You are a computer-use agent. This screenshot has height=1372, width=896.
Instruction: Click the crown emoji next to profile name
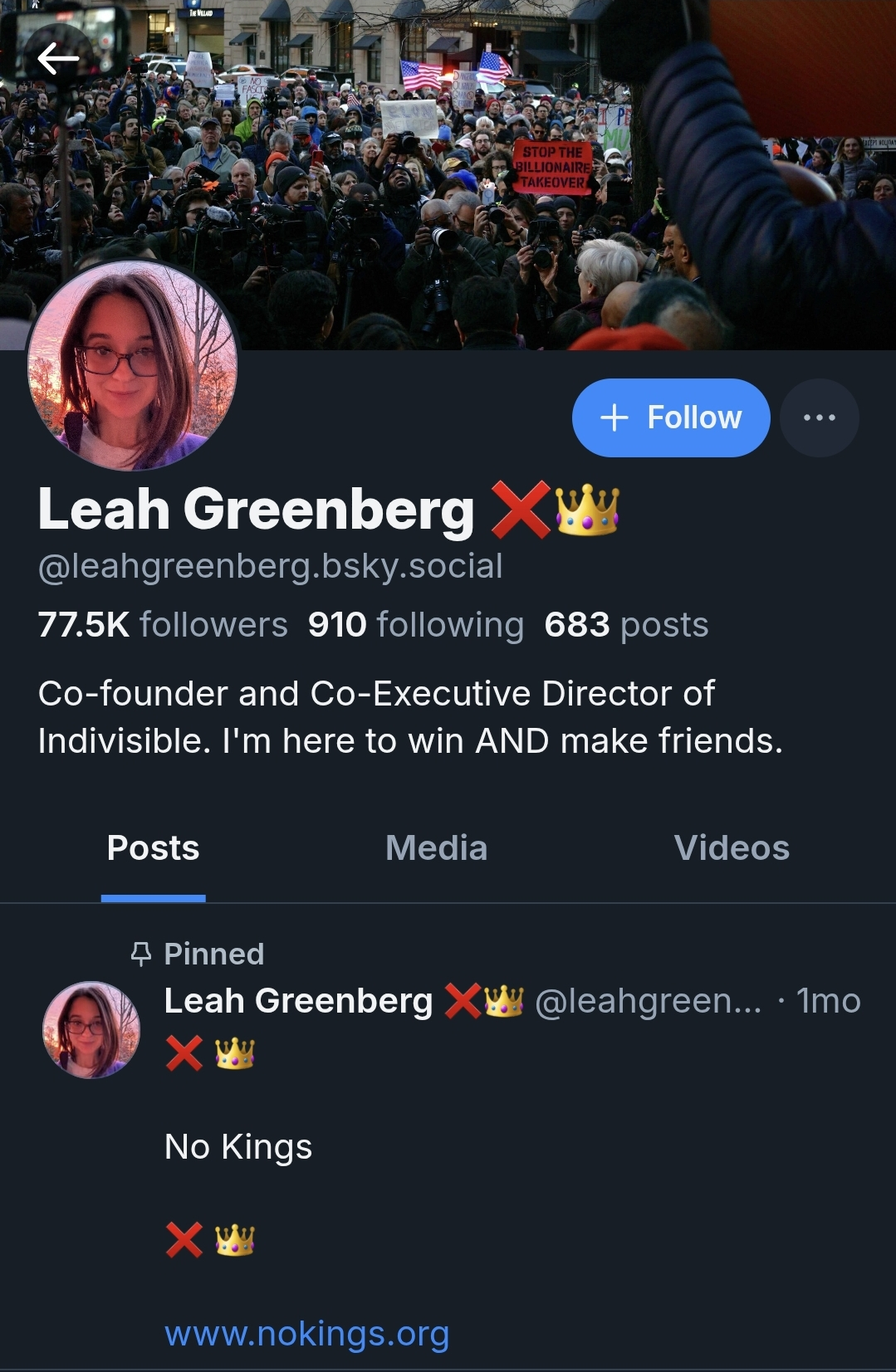[x=587, y=510]
